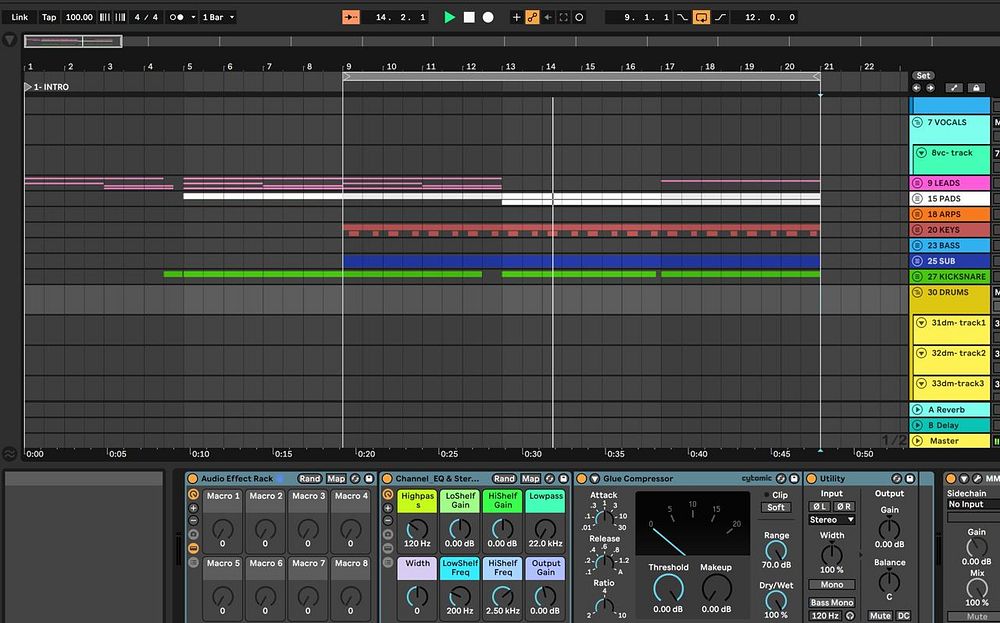Unfold the 7 VOCALS group track
The image size is (1000, 623).
click(x=917, y=122)
